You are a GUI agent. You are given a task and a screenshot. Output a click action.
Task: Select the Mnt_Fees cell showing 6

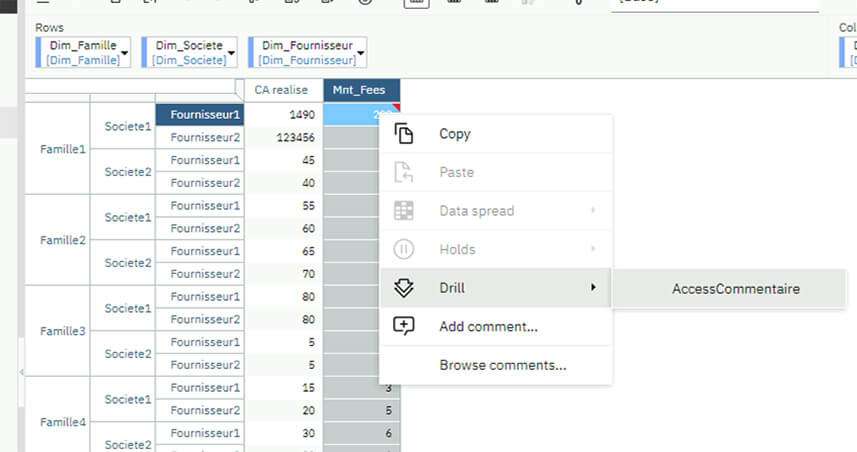click(362, 433)
